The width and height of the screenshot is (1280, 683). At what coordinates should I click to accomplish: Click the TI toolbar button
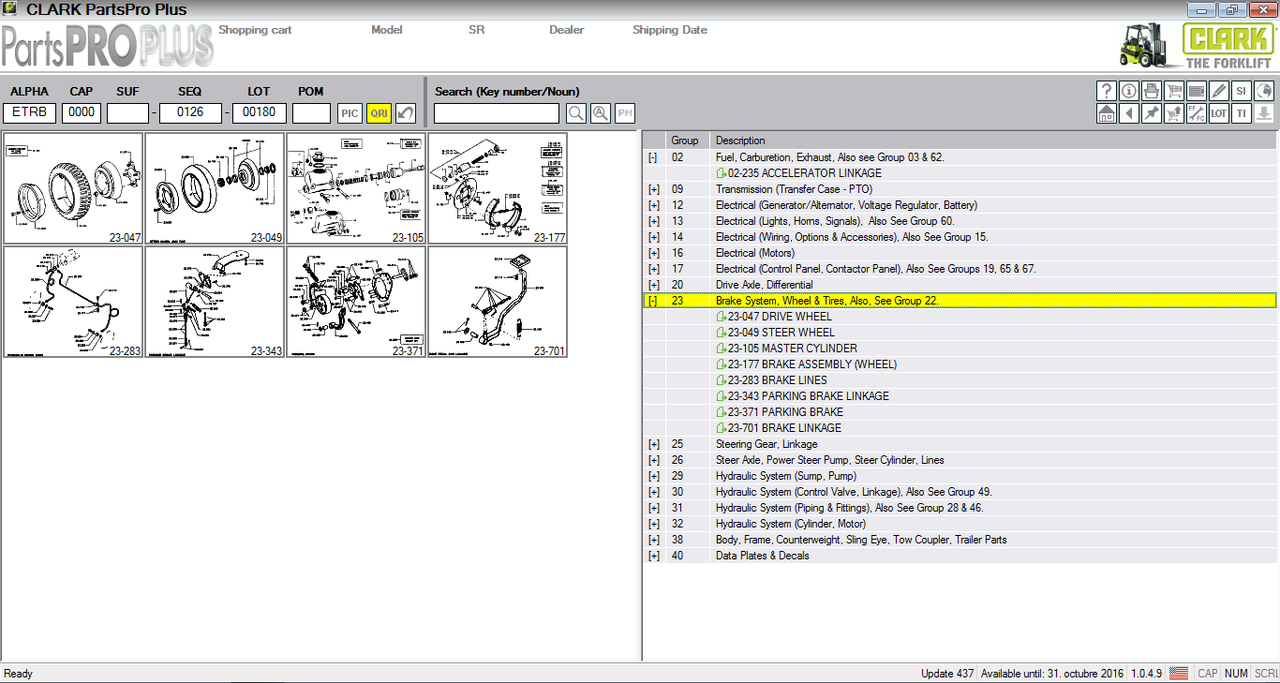click(x=1241, y=113)
